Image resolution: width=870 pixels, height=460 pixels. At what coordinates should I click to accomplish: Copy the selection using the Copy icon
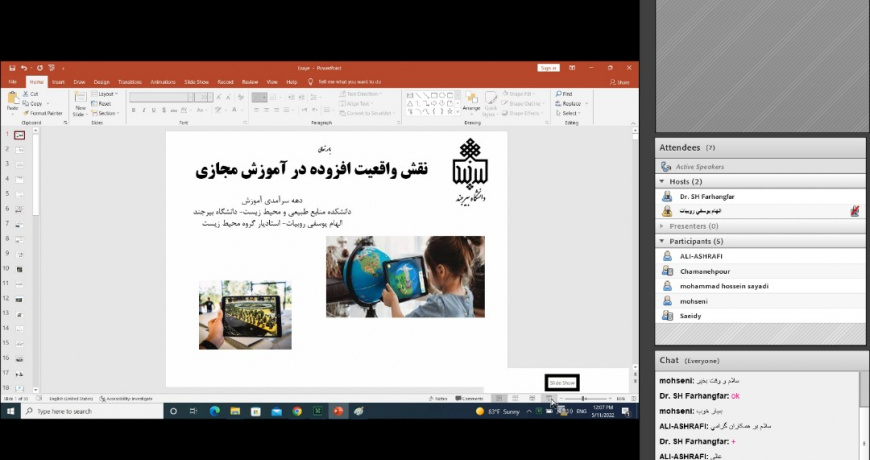[x=26, y=103]
